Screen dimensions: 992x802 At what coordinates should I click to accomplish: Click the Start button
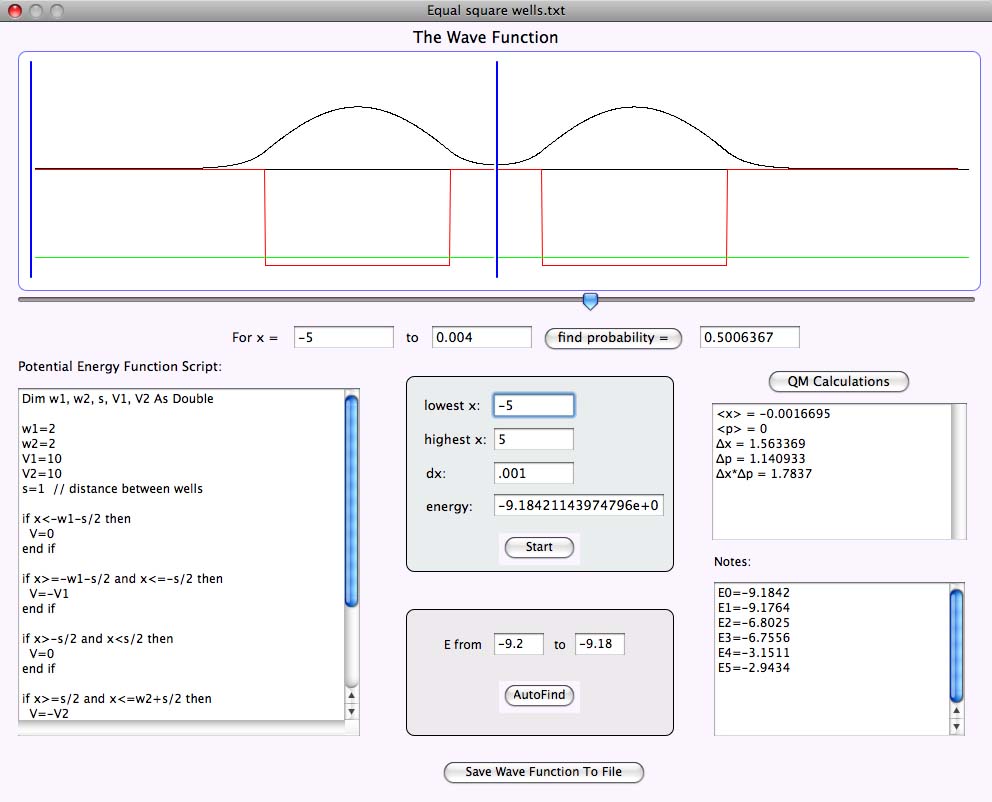tap(539, 547)
